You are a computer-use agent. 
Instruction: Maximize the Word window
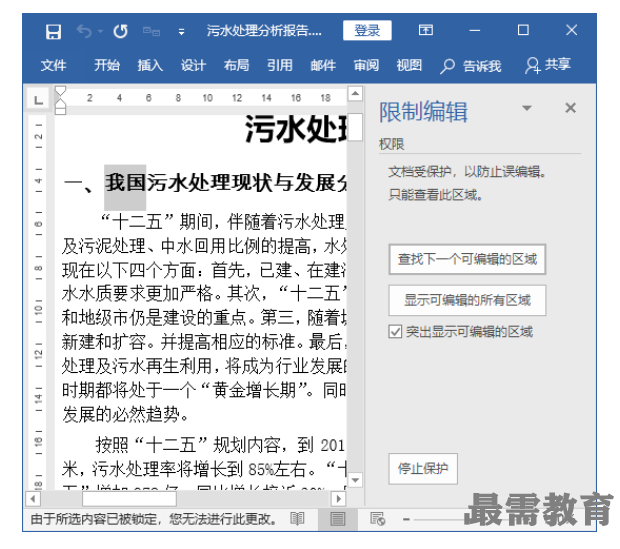coord(523,30)
